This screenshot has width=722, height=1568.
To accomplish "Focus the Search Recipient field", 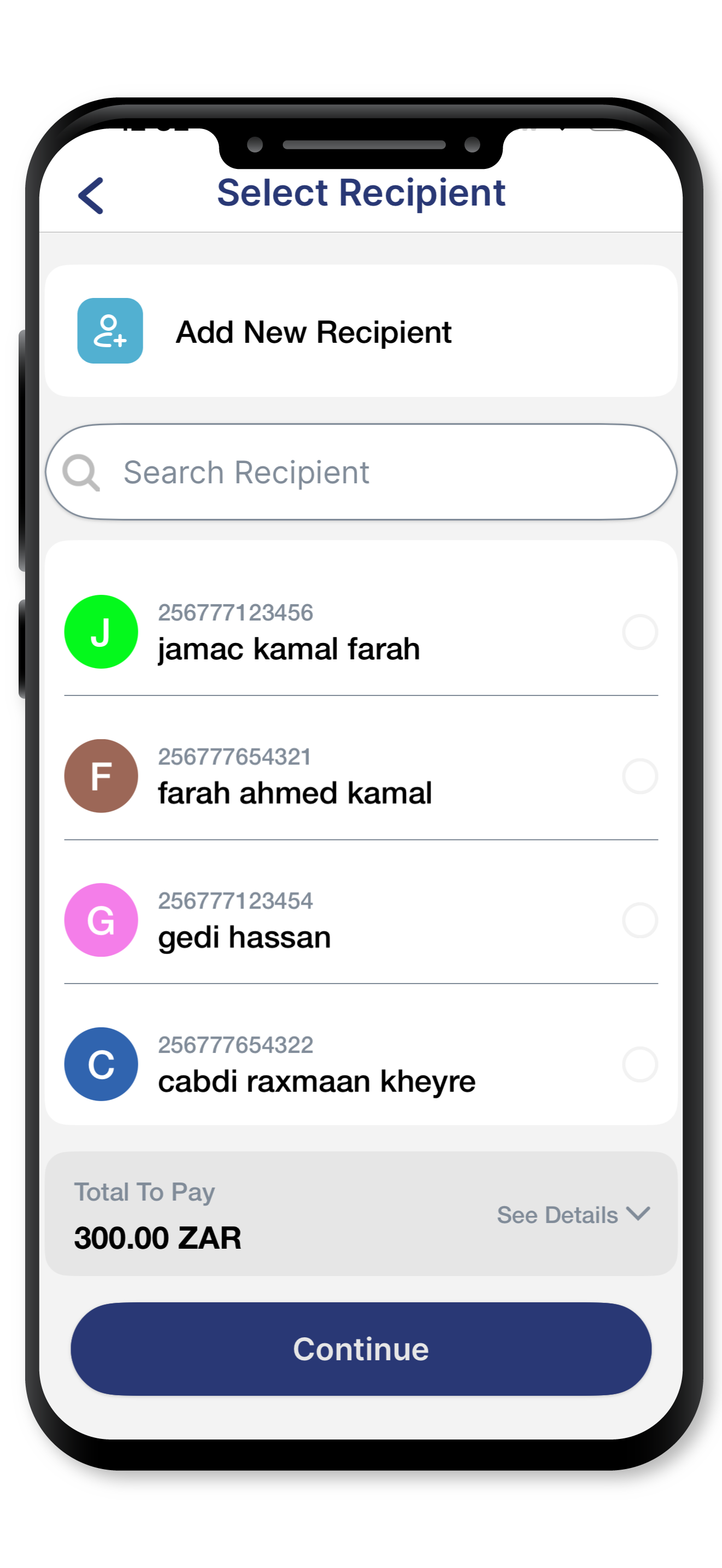I will tap(361, 472).
